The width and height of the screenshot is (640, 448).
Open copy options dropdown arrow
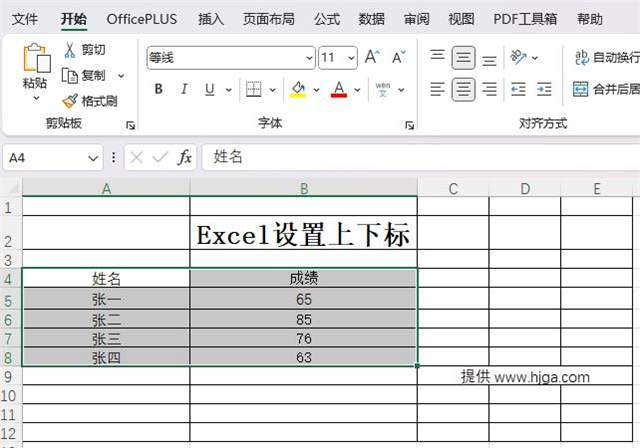121,76
